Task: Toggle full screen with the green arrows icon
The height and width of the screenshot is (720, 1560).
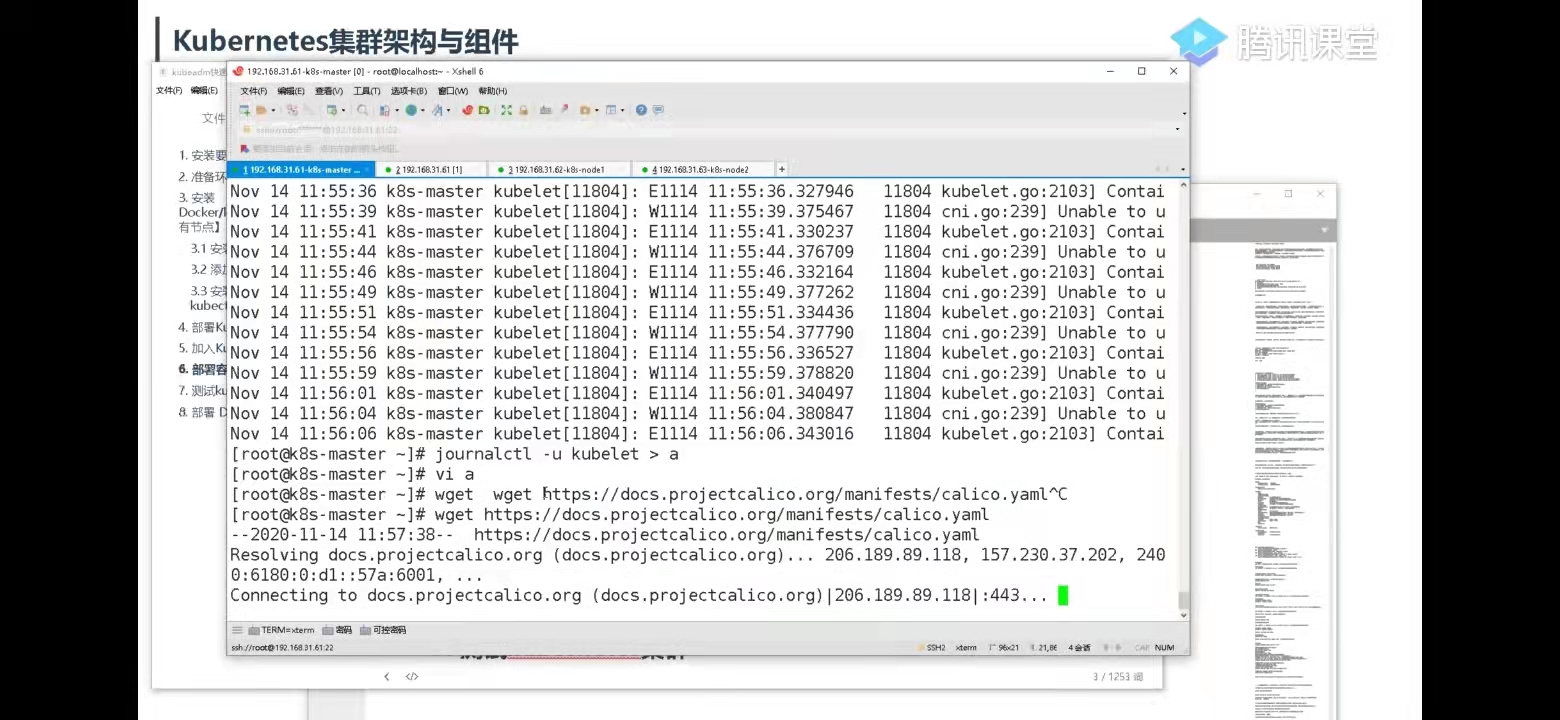Action: point(506,110)
